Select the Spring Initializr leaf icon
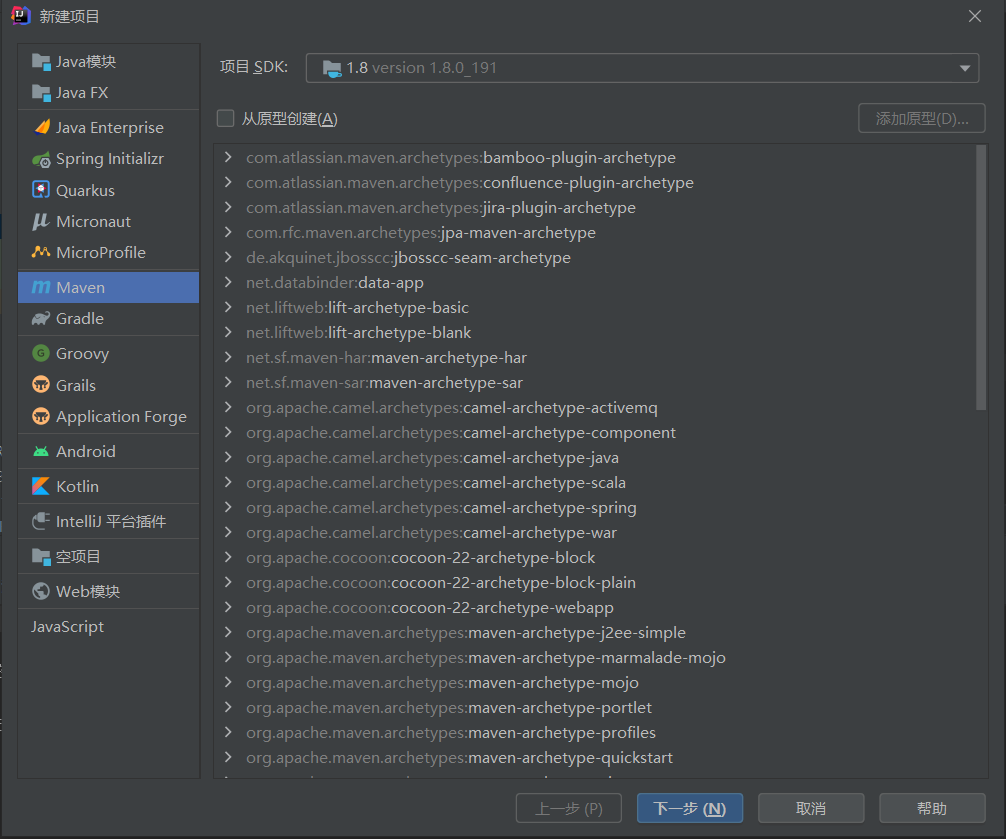Screen dimensions: 1006x839 [x=41, y=159]
